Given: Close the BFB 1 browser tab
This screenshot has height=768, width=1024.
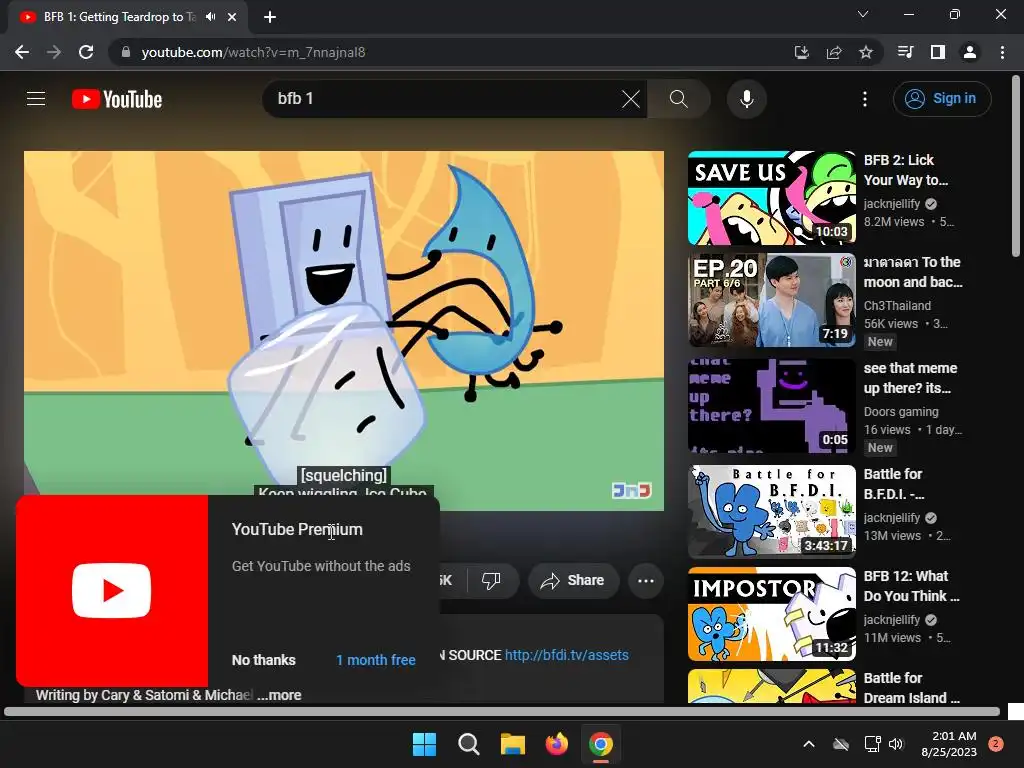Looking at the screenshot, I should (232, 17).
